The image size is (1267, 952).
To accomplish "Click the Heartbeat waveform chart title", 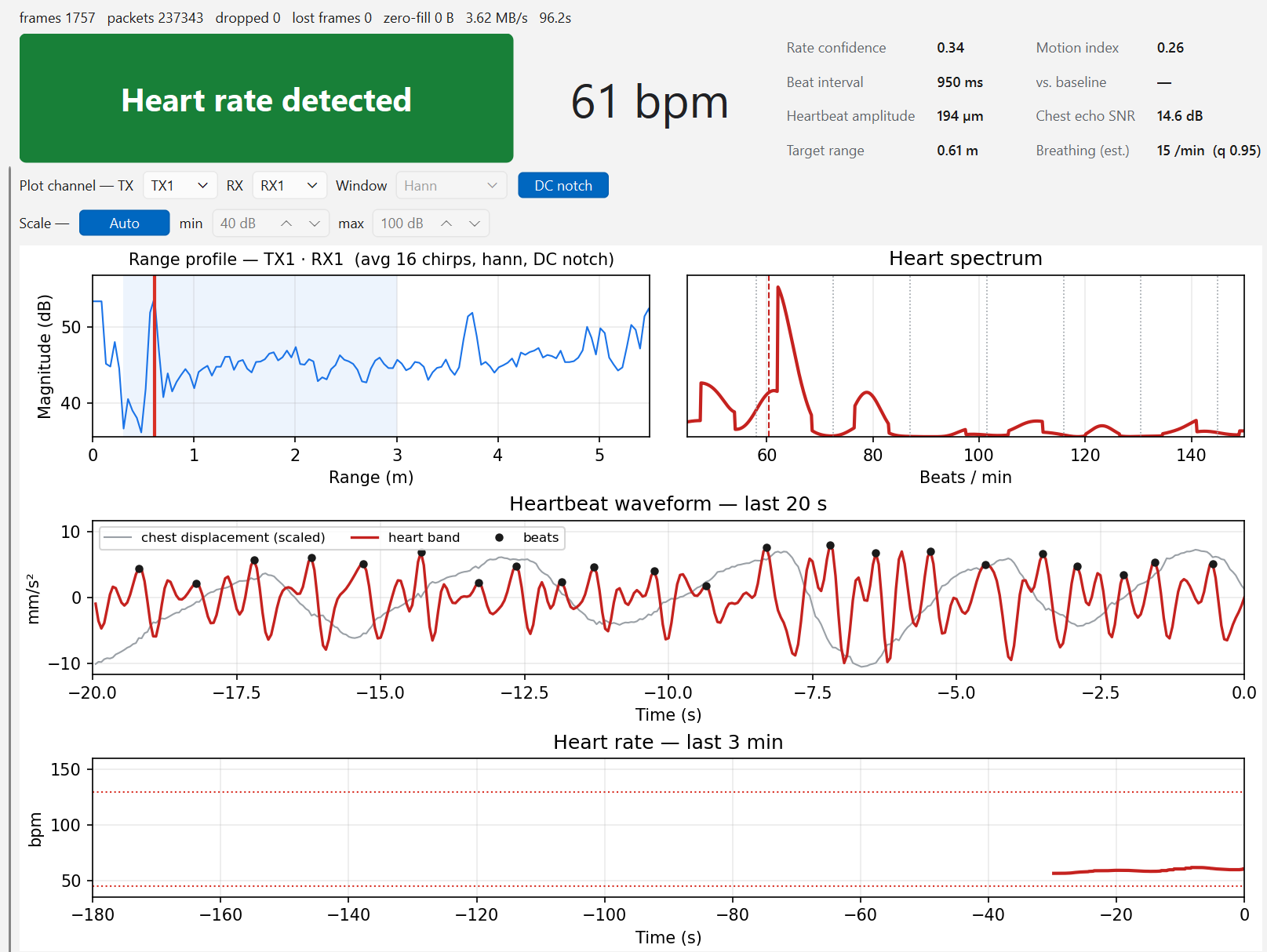I will coord(668,503).
